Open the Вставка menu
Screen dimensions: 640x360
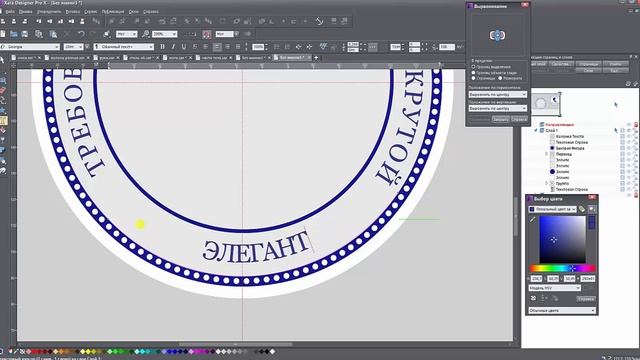pos(73,12)
